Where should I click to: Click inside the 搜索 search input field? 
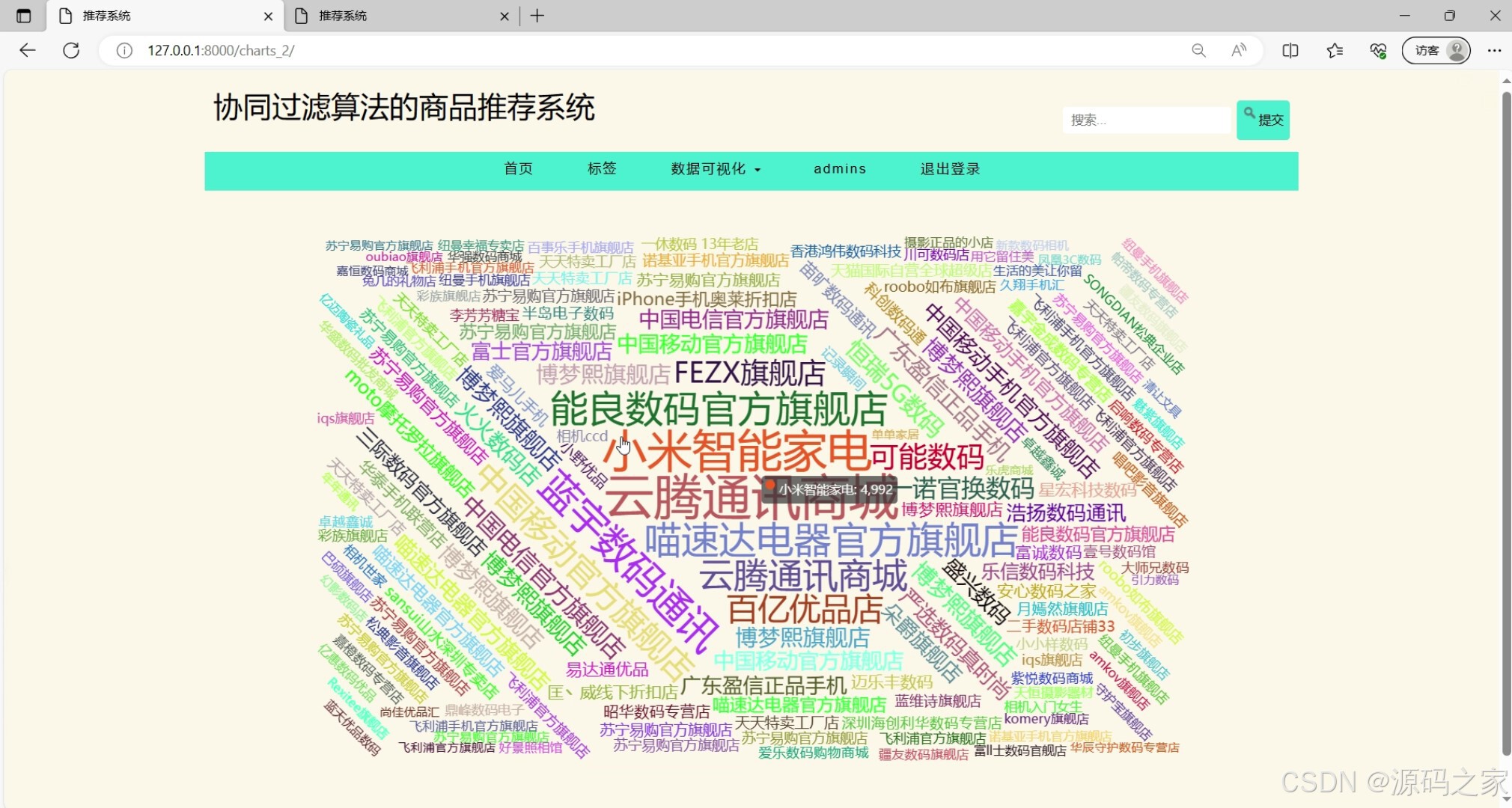click(1145, 119)
